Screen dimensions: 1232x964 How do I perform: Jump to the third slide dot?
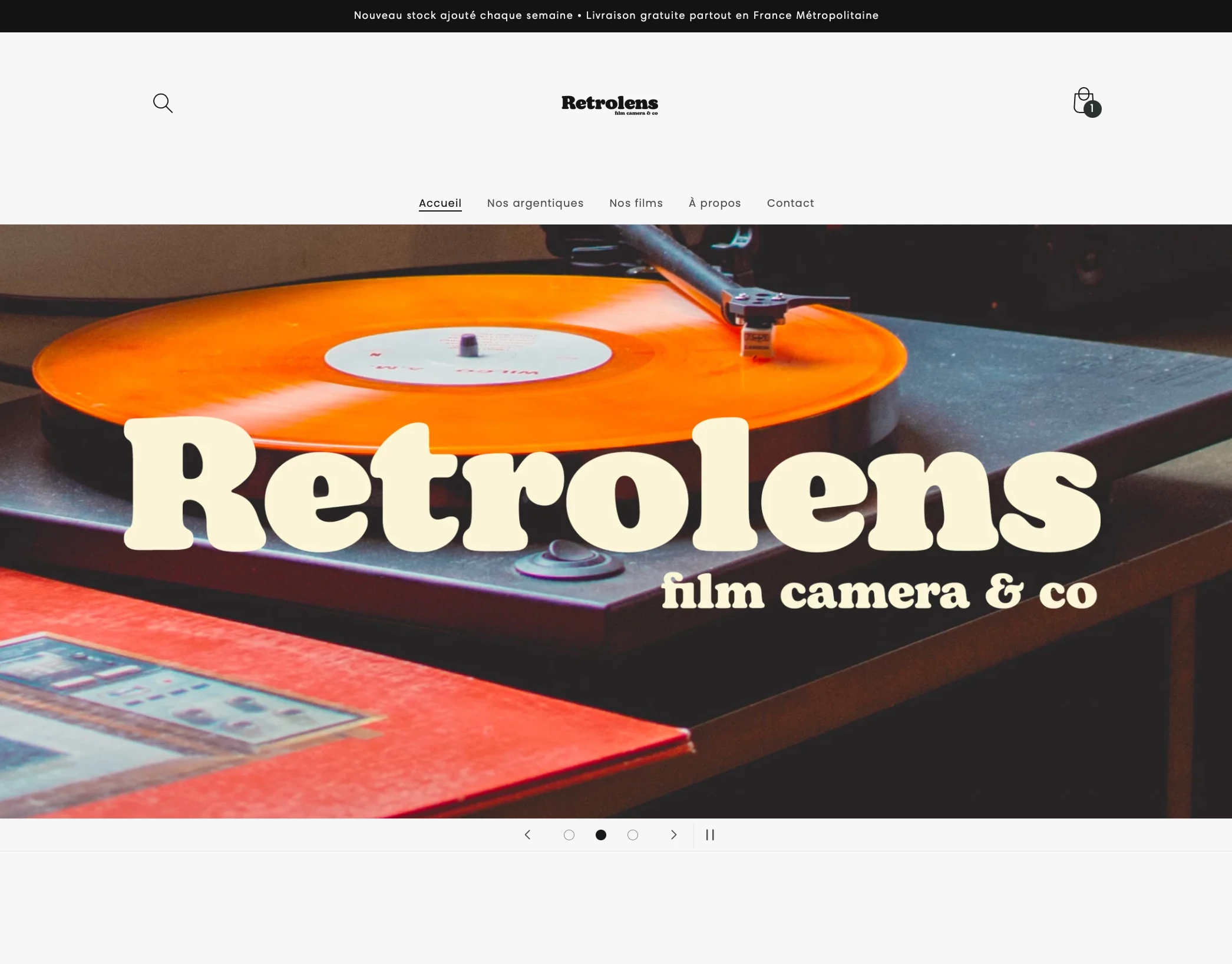632,834
